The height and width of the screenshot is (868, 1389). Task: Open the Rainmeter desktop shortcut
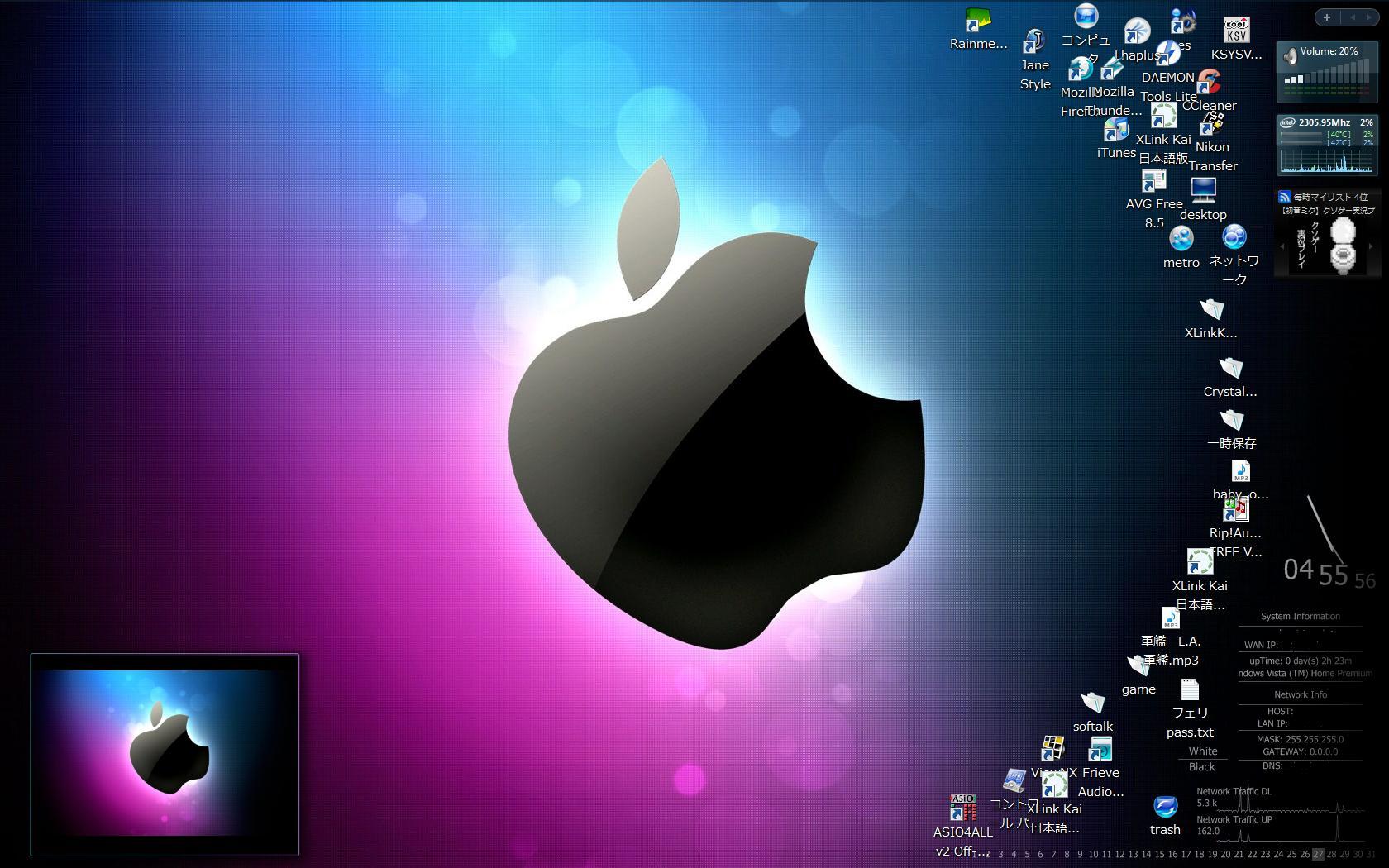pyautogui.click(x=977, y=21)
